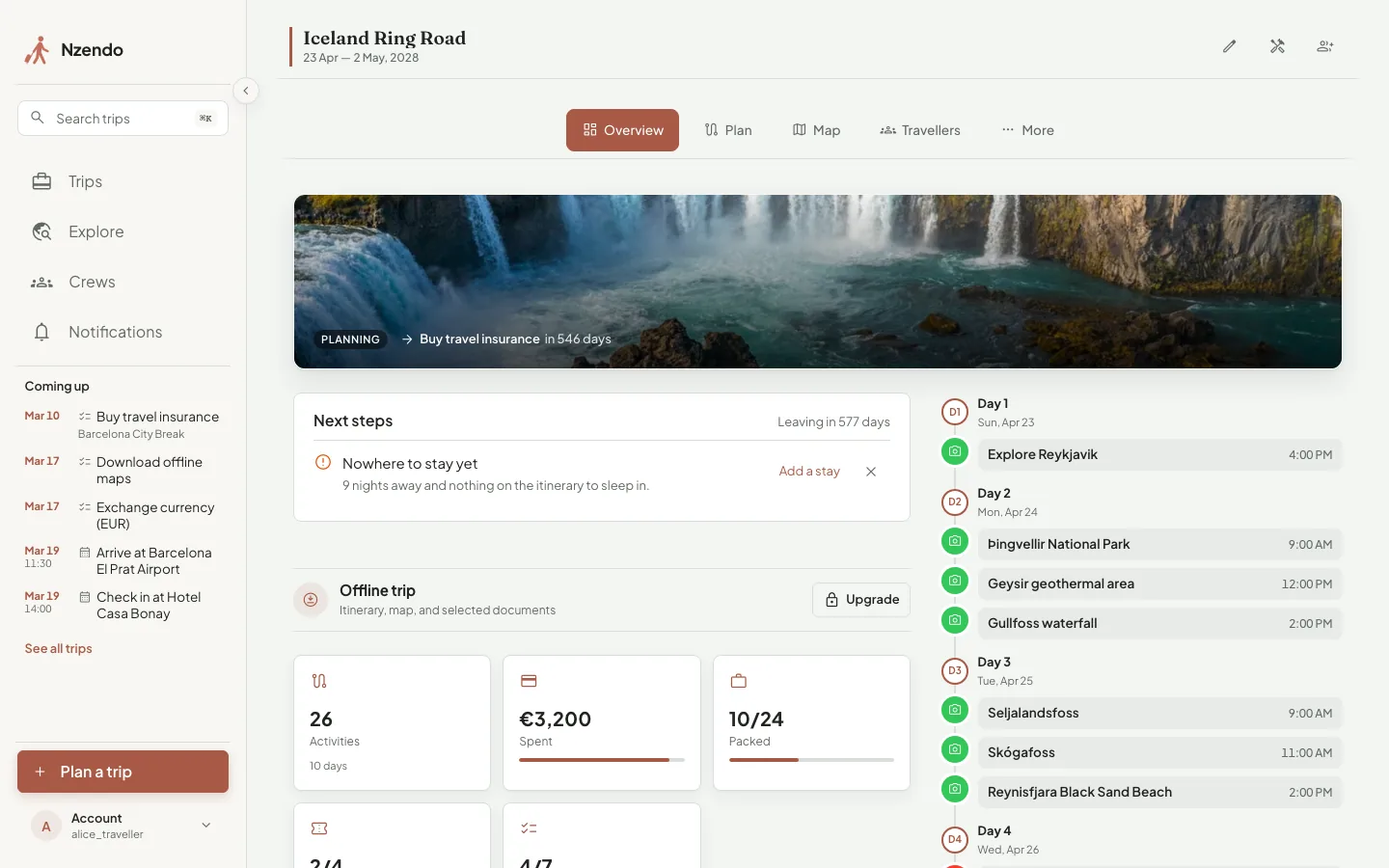Select the Overview tab

622,130
